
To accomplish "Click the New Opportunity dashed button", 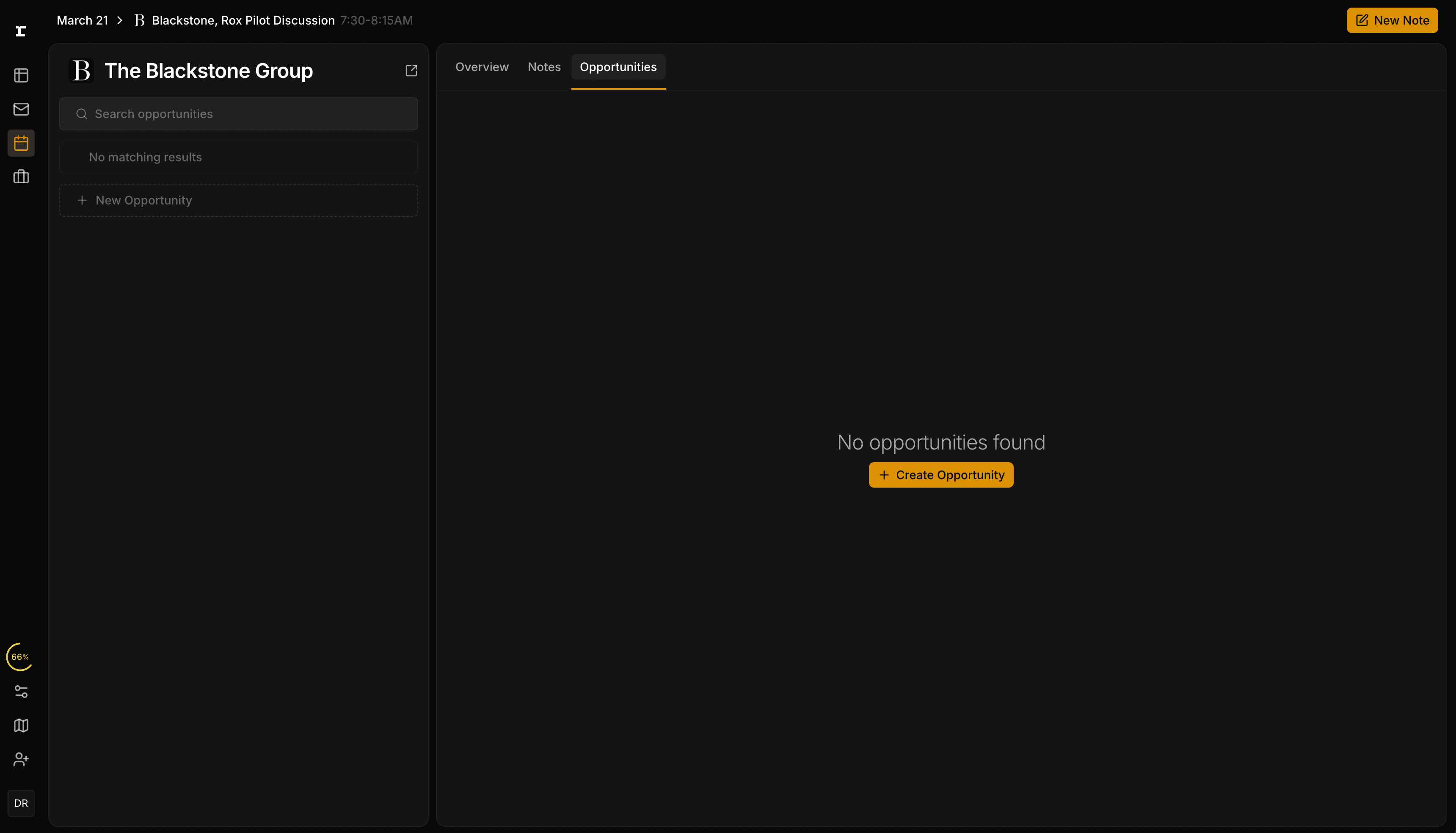I will [x=239, y=200].
